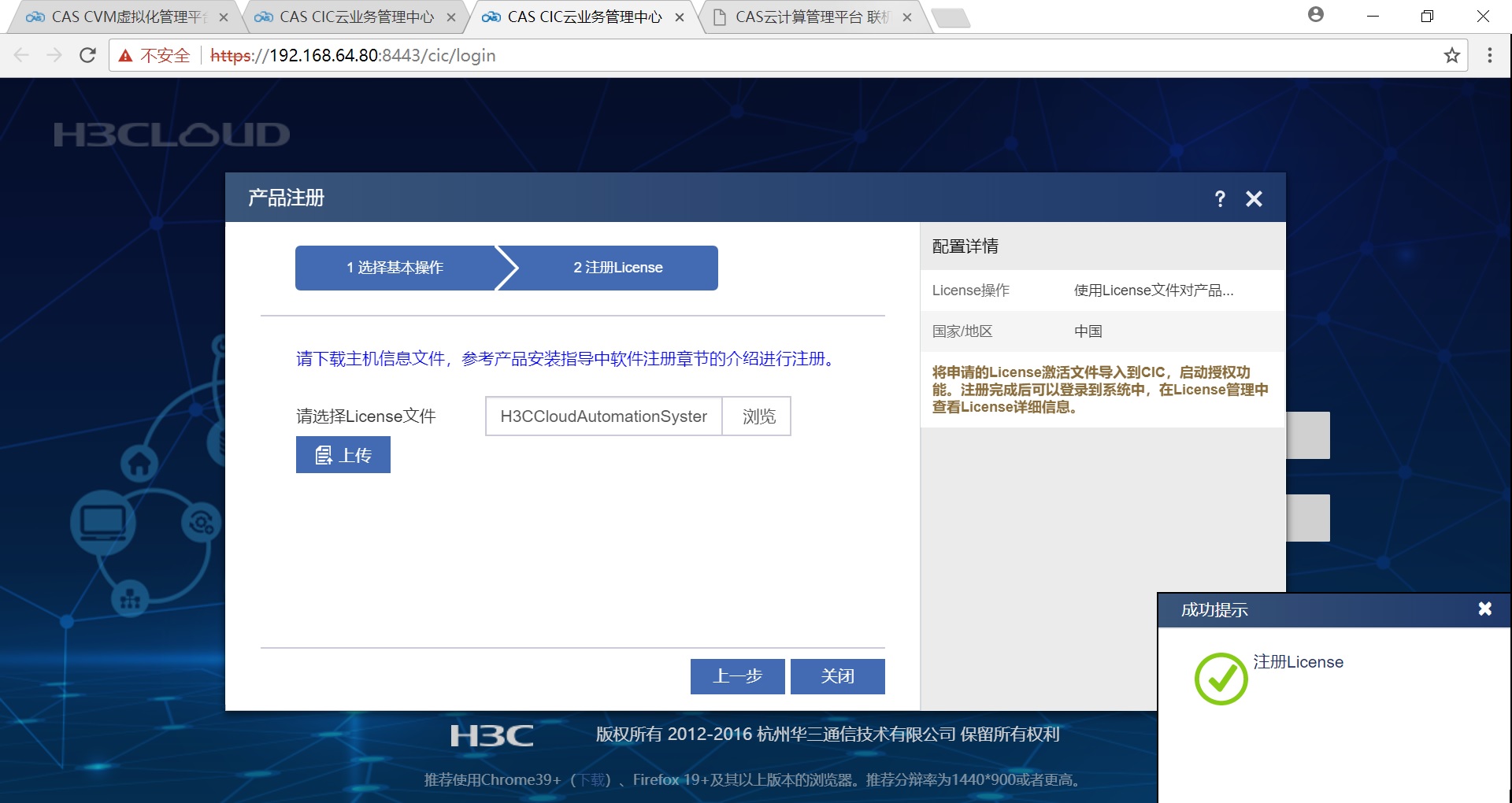Viewport: 1512px width, 803px height.
Task: Click the browser back arrow
Action: (x=21, y=55)
